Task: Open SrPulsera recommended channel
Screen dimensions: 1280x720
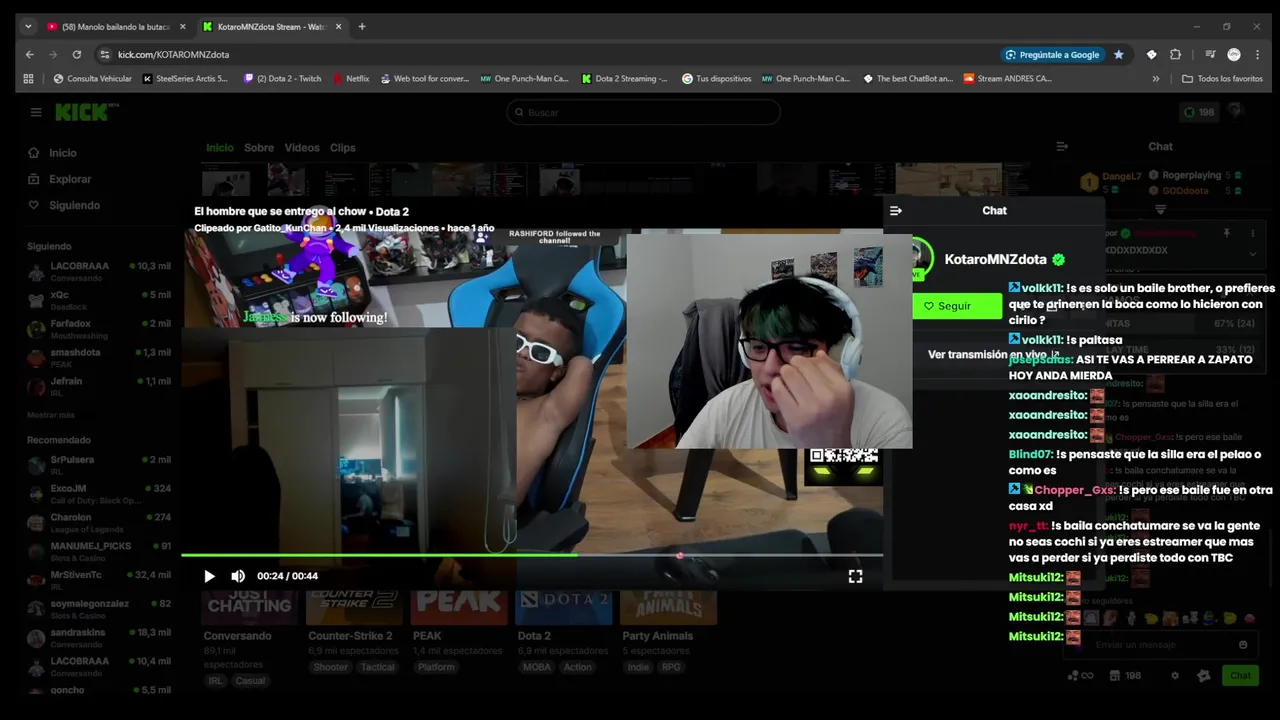Action: (99, 464)
